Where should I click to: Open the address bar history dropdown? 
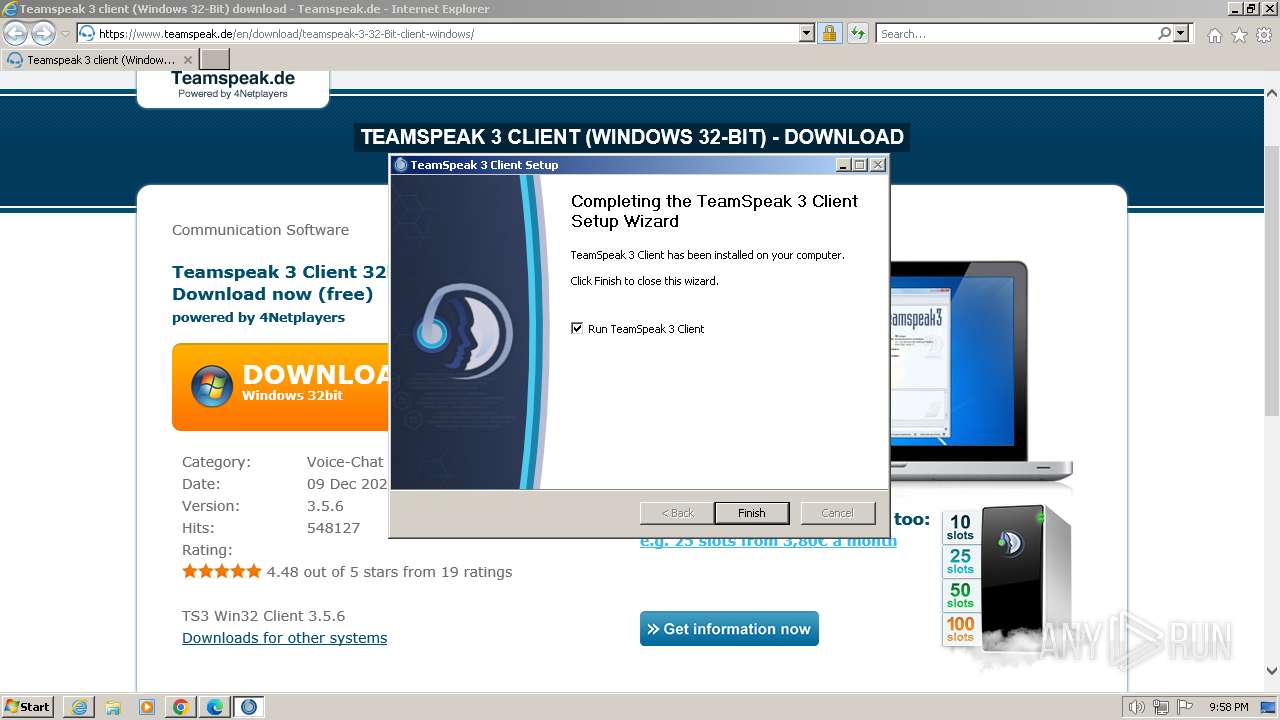coord(807,33)
